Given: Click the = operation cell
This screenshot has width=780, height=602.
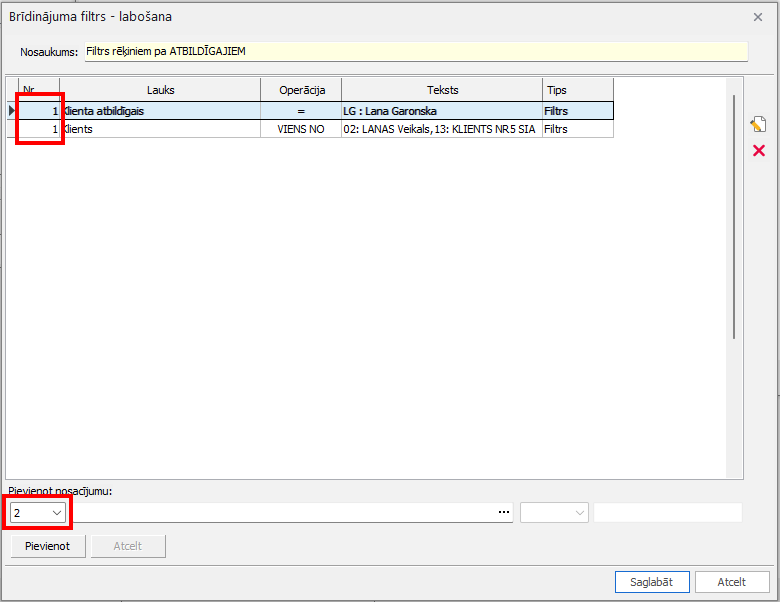Looking at the screenshot, I should point(301,111).
